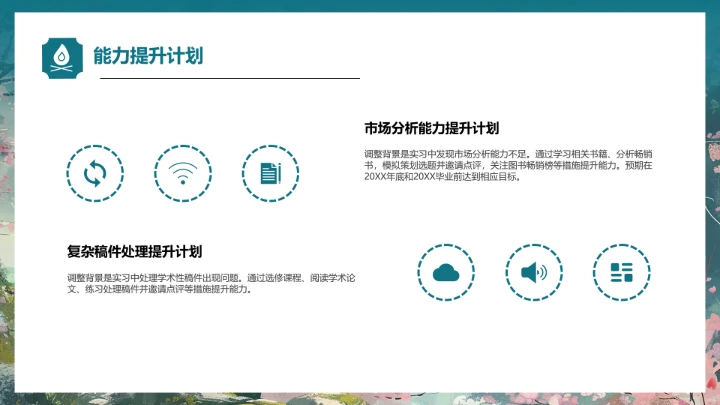The height and width of the screenshot is (405, 720).
Task: Click the heading 复杂稿件处理提升计划
Action: [135, 252]
